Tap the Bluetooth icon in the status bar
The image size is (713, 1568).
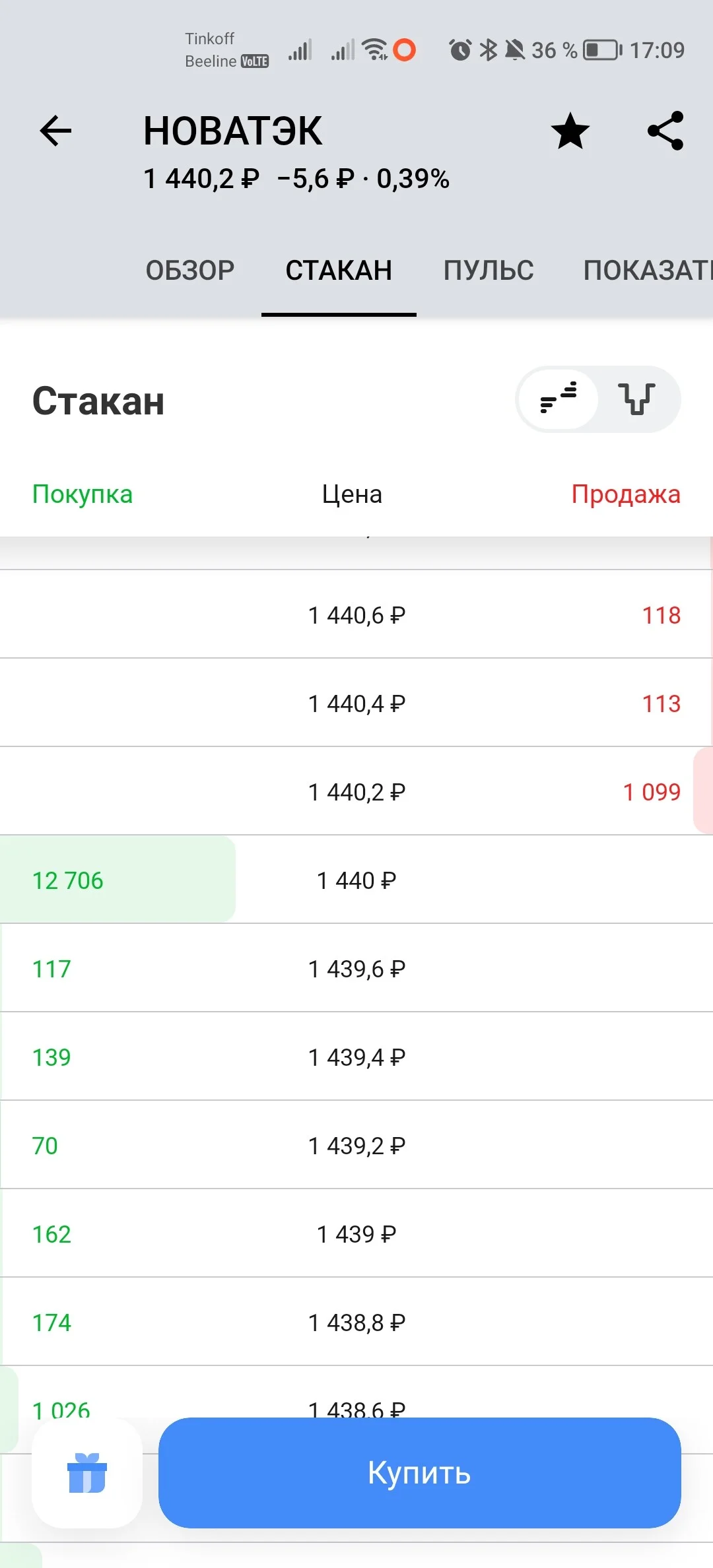click(489, 50)
